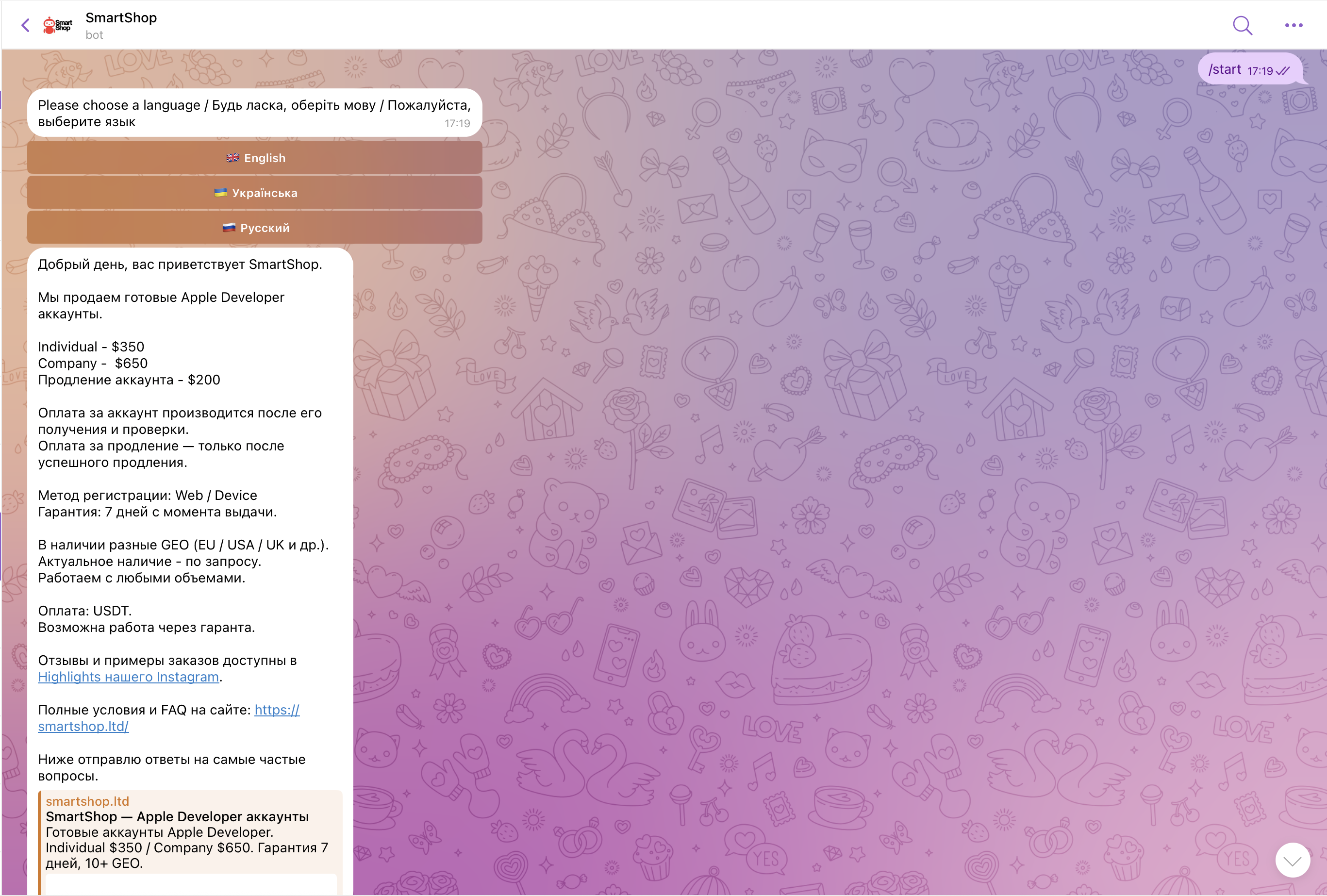
Task: Search within this chat
Action: coord(1243,25)
